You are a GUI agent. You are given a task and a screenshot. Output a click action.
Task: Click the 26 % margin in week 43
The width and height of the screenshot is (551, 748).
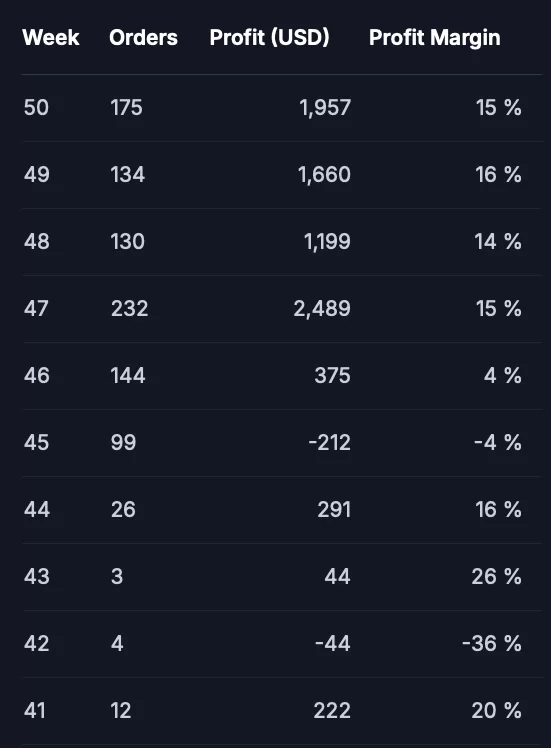pos(496,577)
